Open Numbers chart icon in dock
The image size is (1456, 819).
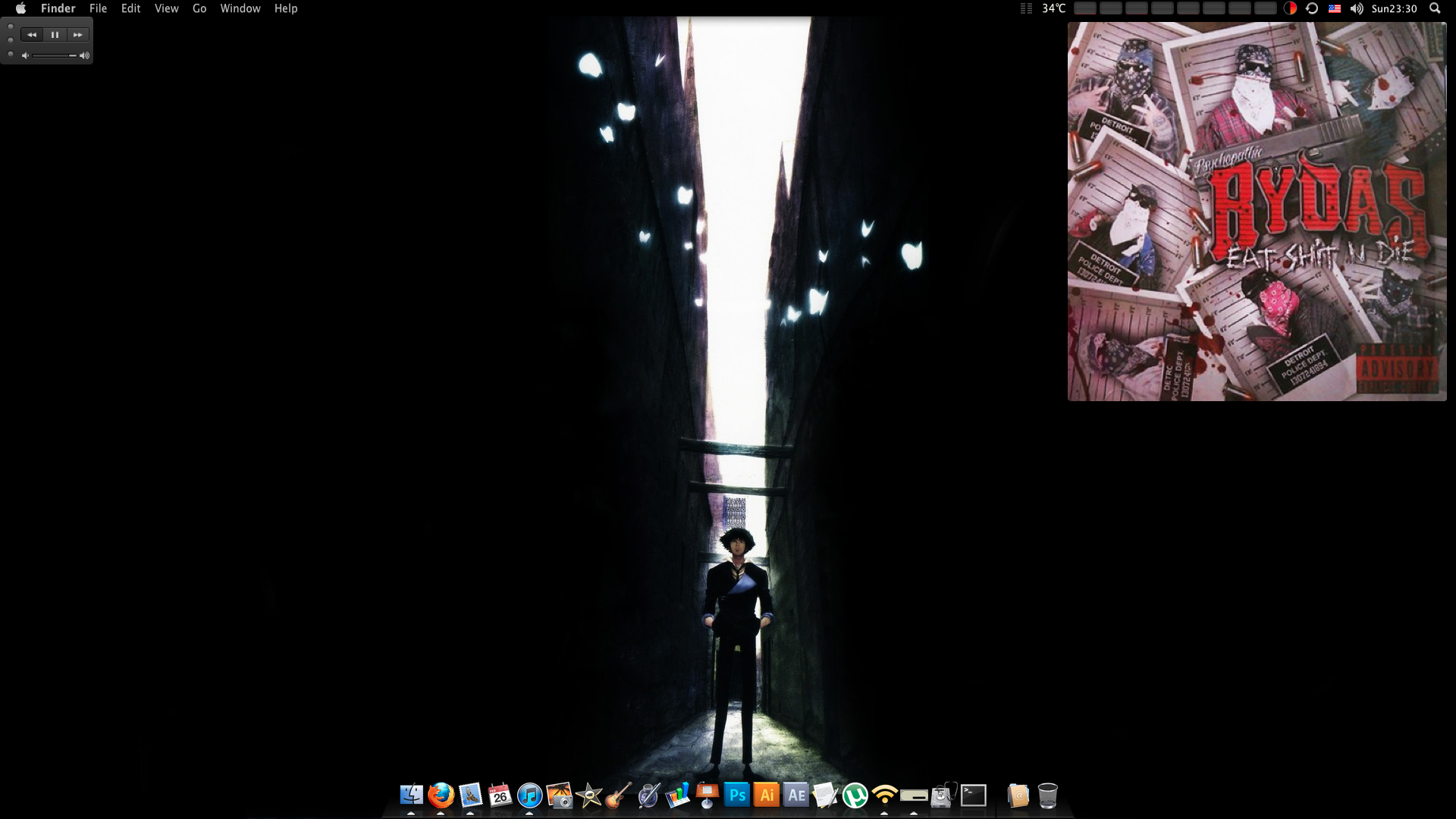pyautogui.click(x=677, y=795)
